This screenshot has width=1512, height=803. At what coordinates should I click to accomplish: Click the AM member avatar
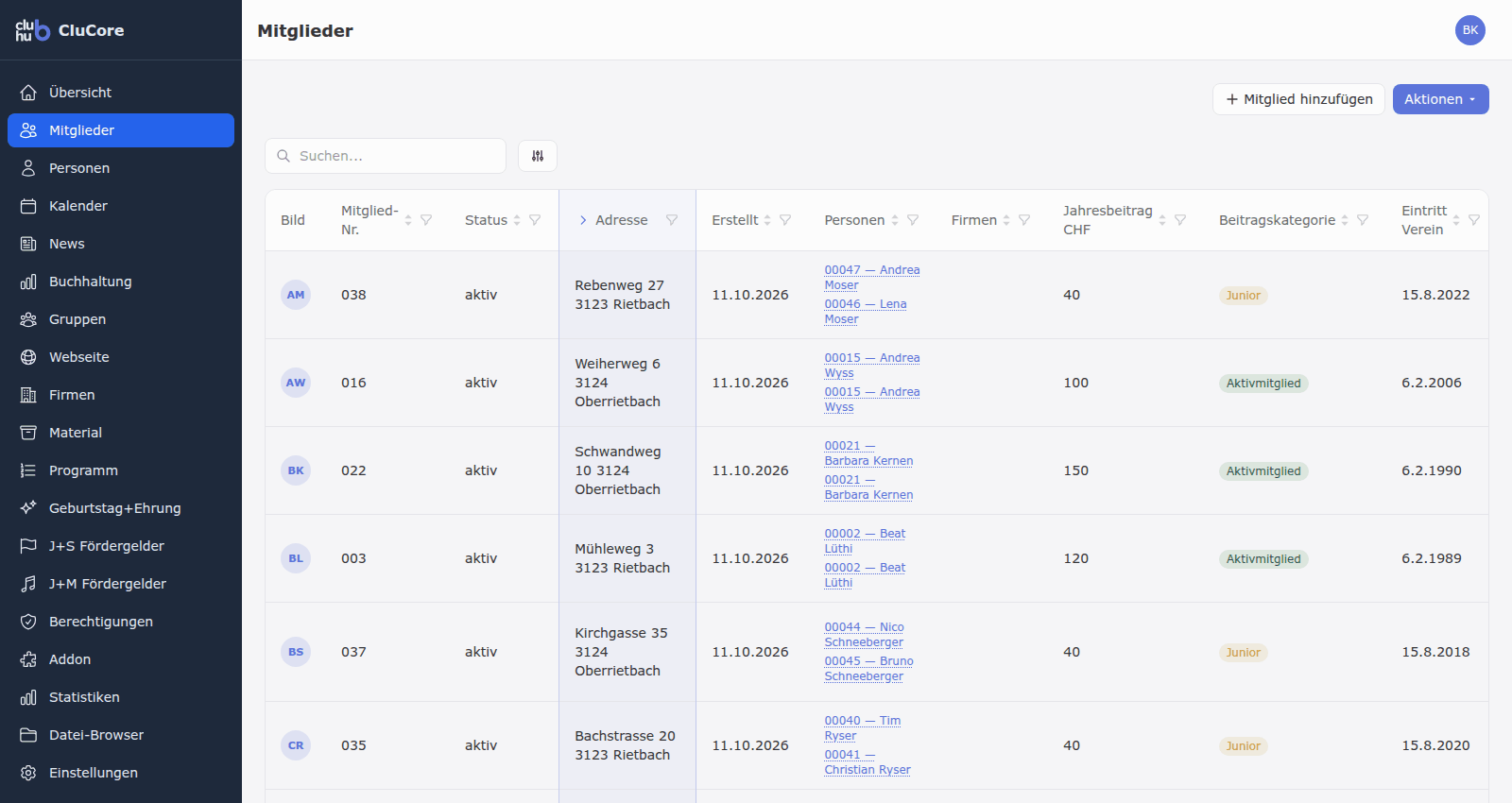pos(296,295)
